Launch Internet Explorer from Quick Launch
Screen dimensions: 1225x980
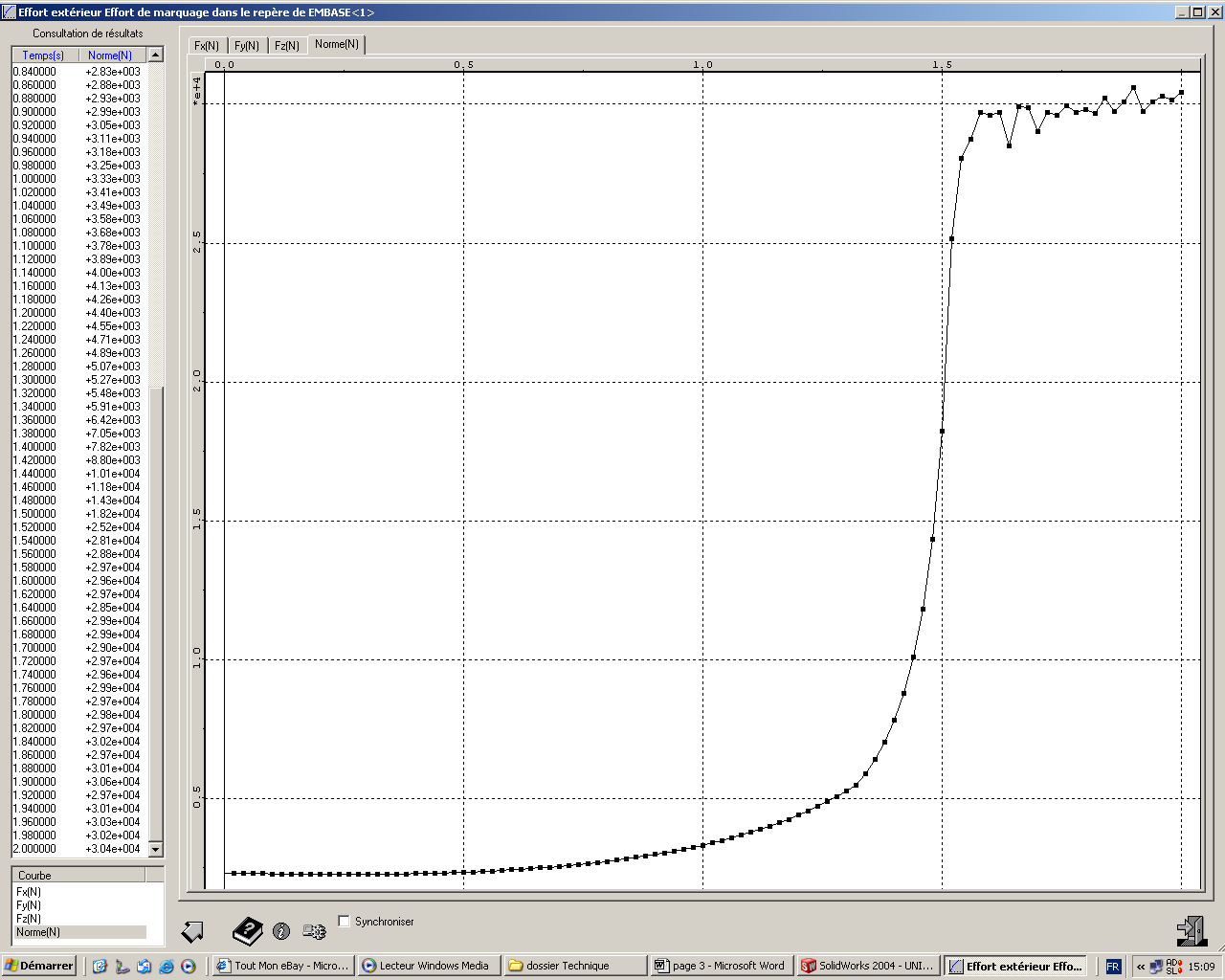[x=167, y=967]
